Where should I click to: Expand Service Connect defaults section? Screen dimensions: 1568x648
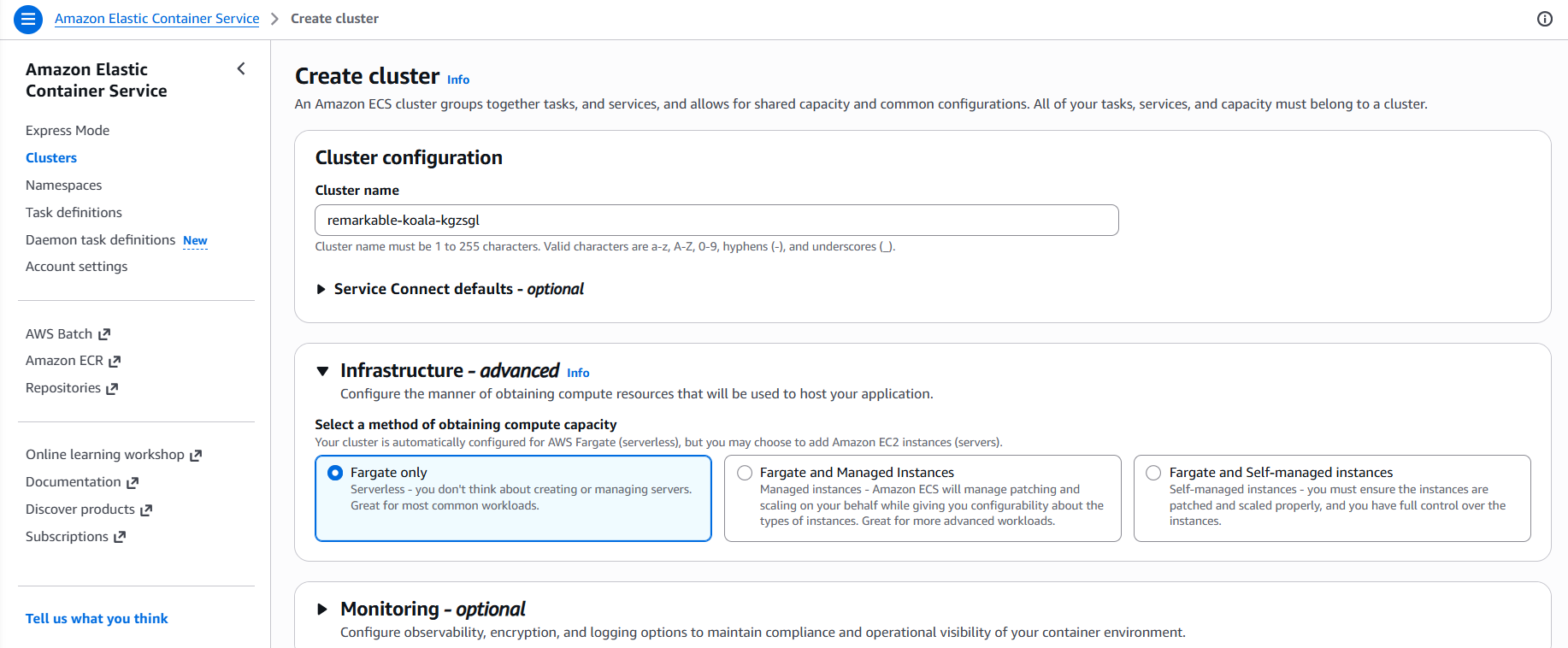pyautogui.click(x=321, y=289)
